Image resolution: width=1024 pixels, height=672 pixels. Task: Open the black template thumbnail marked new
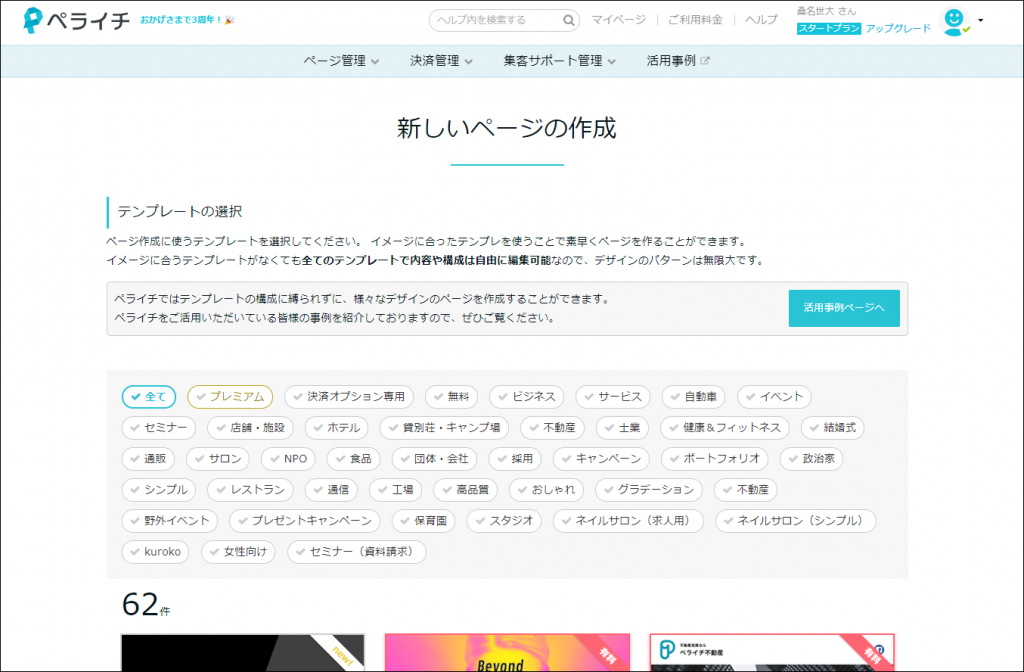coord(242,652)
